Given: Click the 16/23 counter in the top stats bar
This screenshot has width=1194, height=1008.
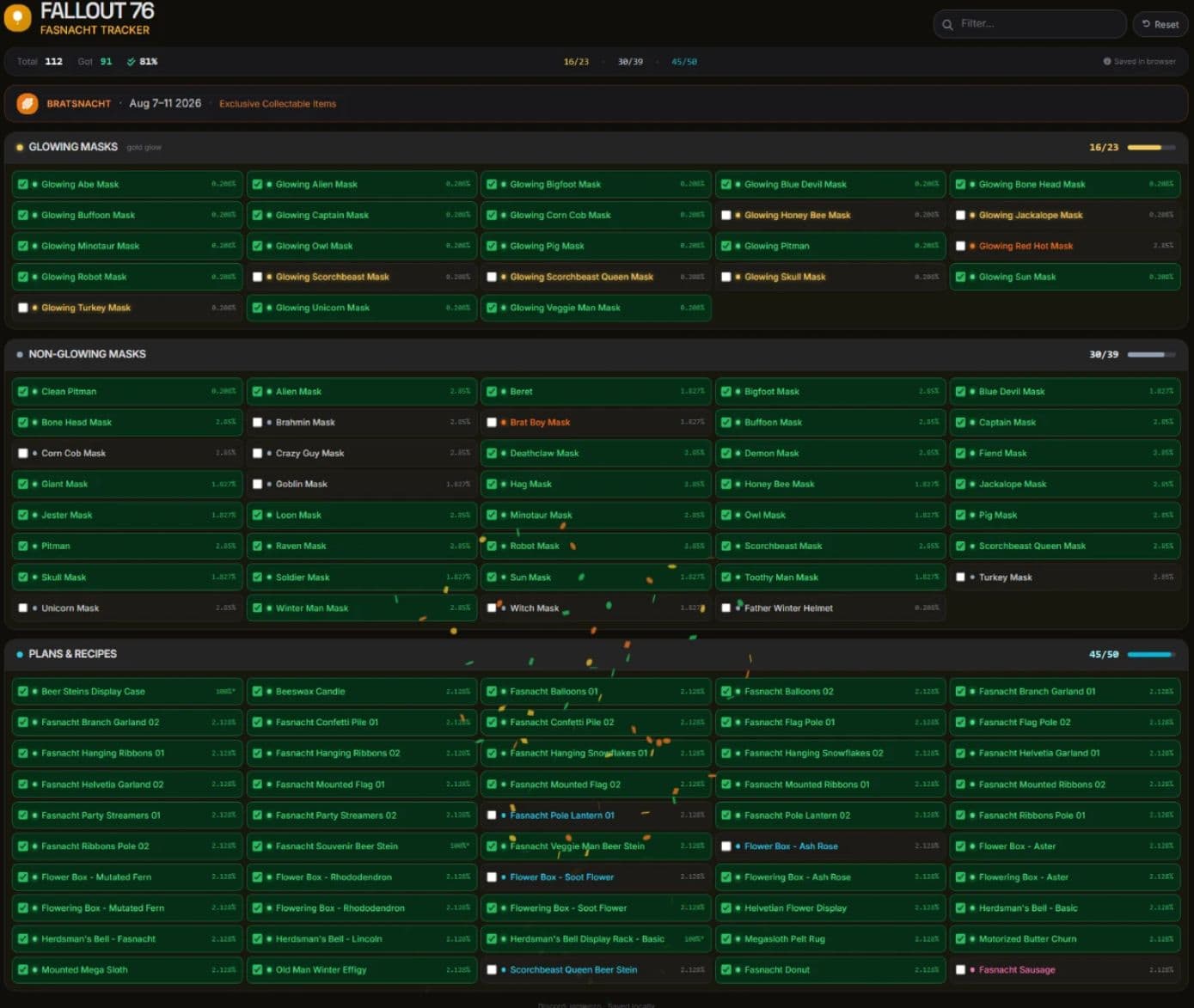Looking at the screenshot, I should 576,62.
